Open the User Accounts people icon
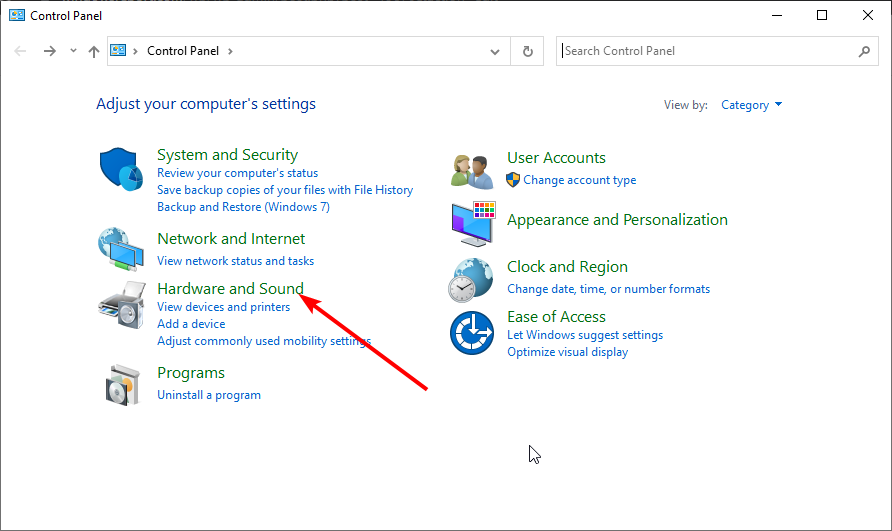Screen dimensions: 892x531 [x=472, y=171]
